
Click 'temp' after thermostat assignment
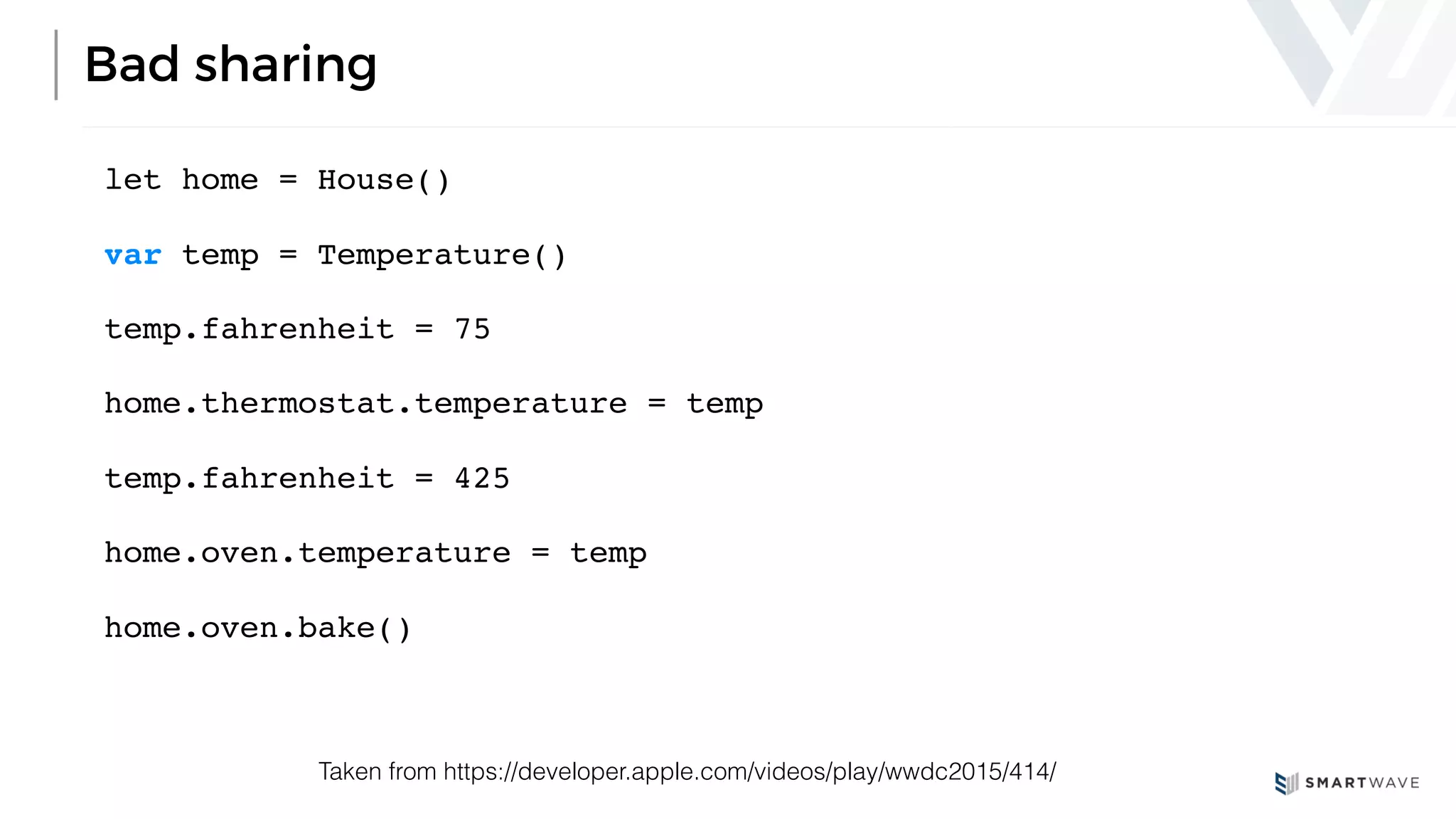click(x=724, y=405)
